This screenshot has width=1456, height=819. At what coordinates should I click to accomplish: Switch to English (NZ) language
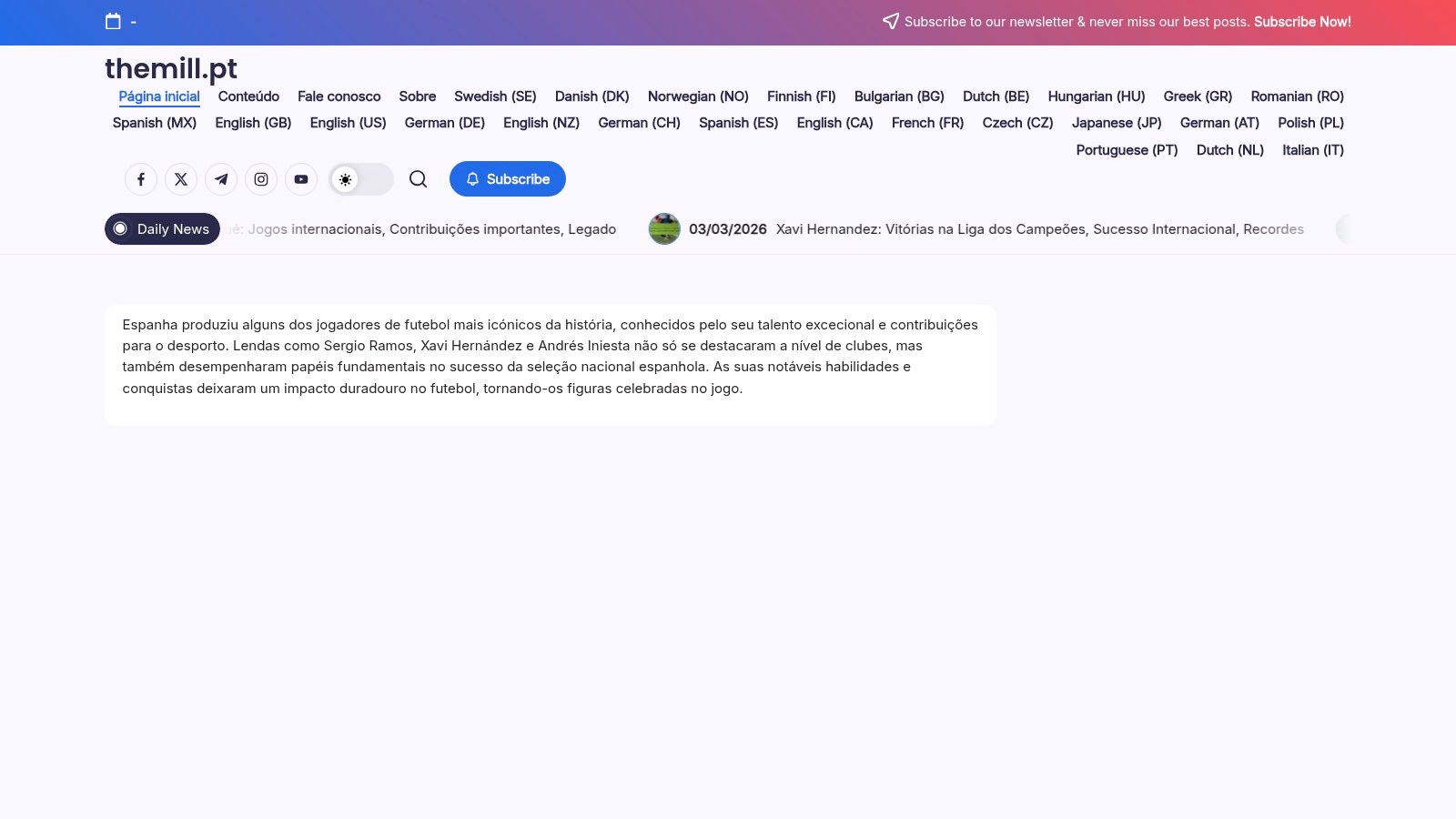pyautogui.click(x=541, y=123)
